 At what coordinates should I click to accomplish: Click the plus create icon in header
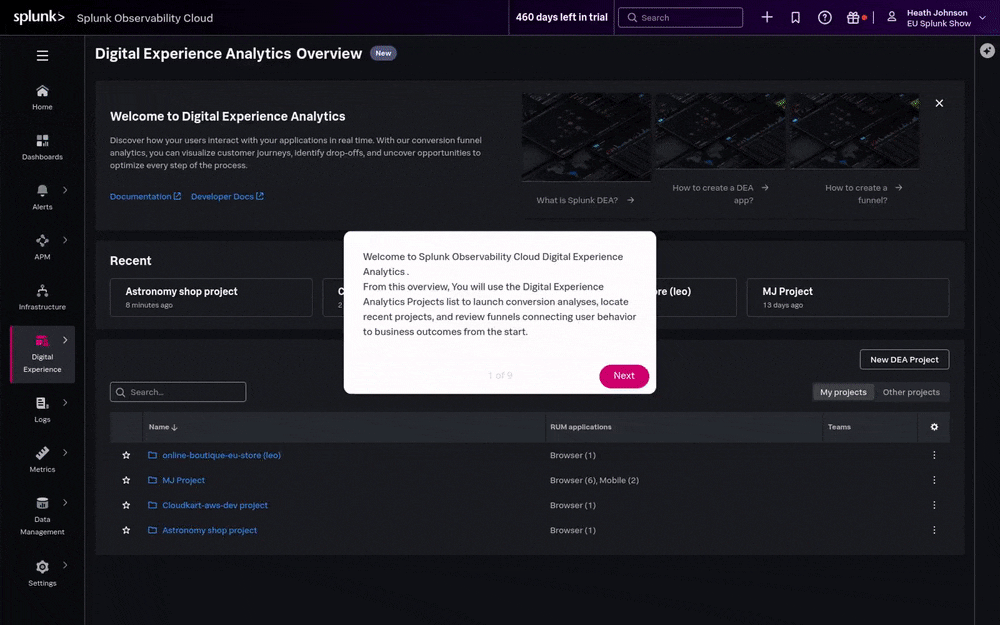[767, 17]
